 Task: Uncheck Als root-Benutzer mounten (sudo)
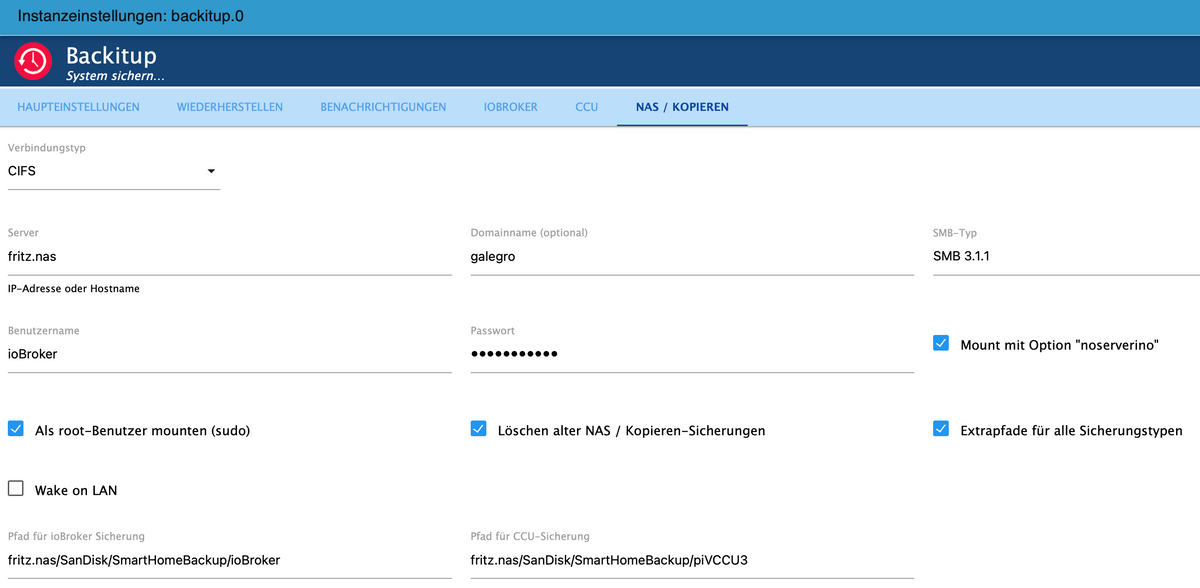(x=16, y=429)
